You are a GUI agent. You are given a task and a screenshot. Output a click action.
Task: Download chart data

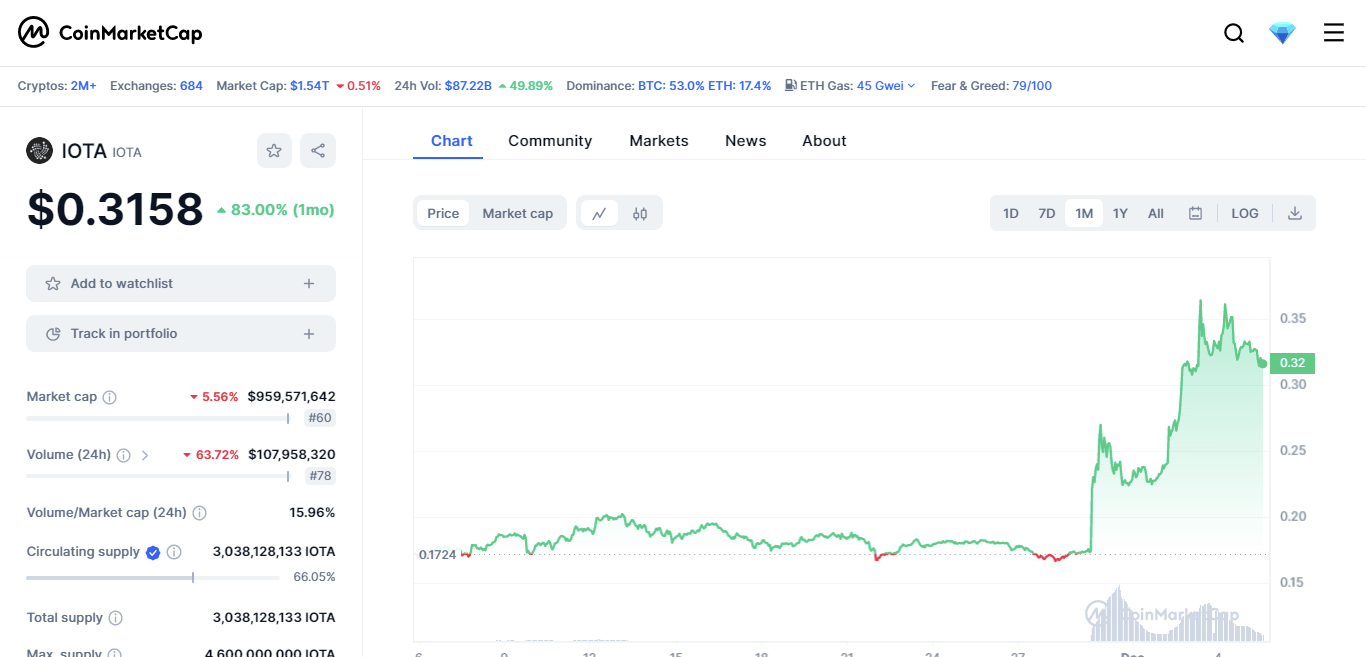point(1295,213)
